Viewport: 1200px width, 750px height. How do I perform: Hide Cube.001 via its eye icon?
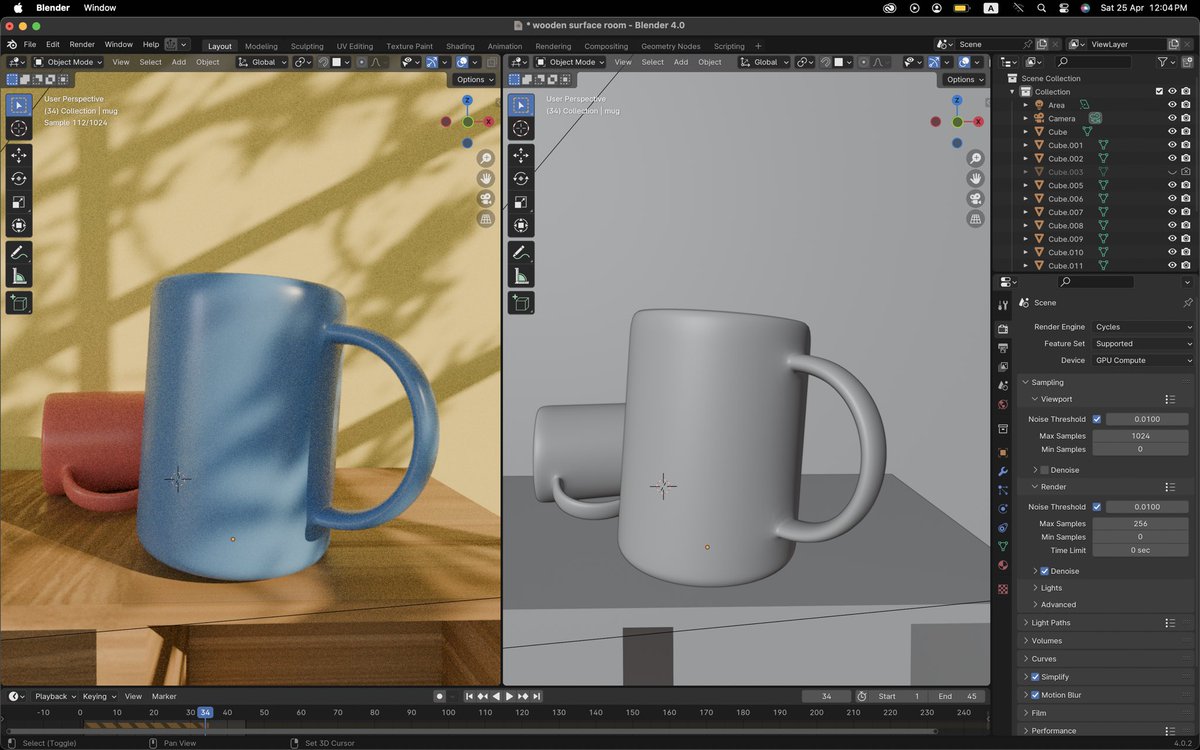pyautogui.click(x=1172, y=145)
